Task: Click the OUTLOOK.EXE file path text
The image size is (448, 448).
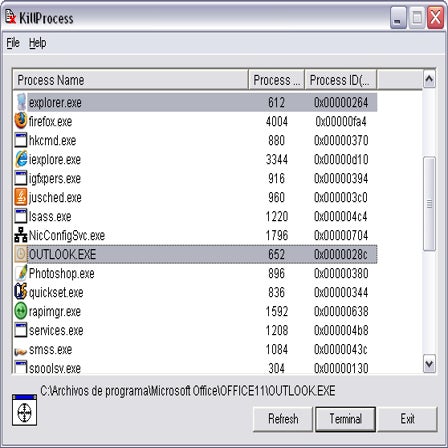Action: point(188,391)
